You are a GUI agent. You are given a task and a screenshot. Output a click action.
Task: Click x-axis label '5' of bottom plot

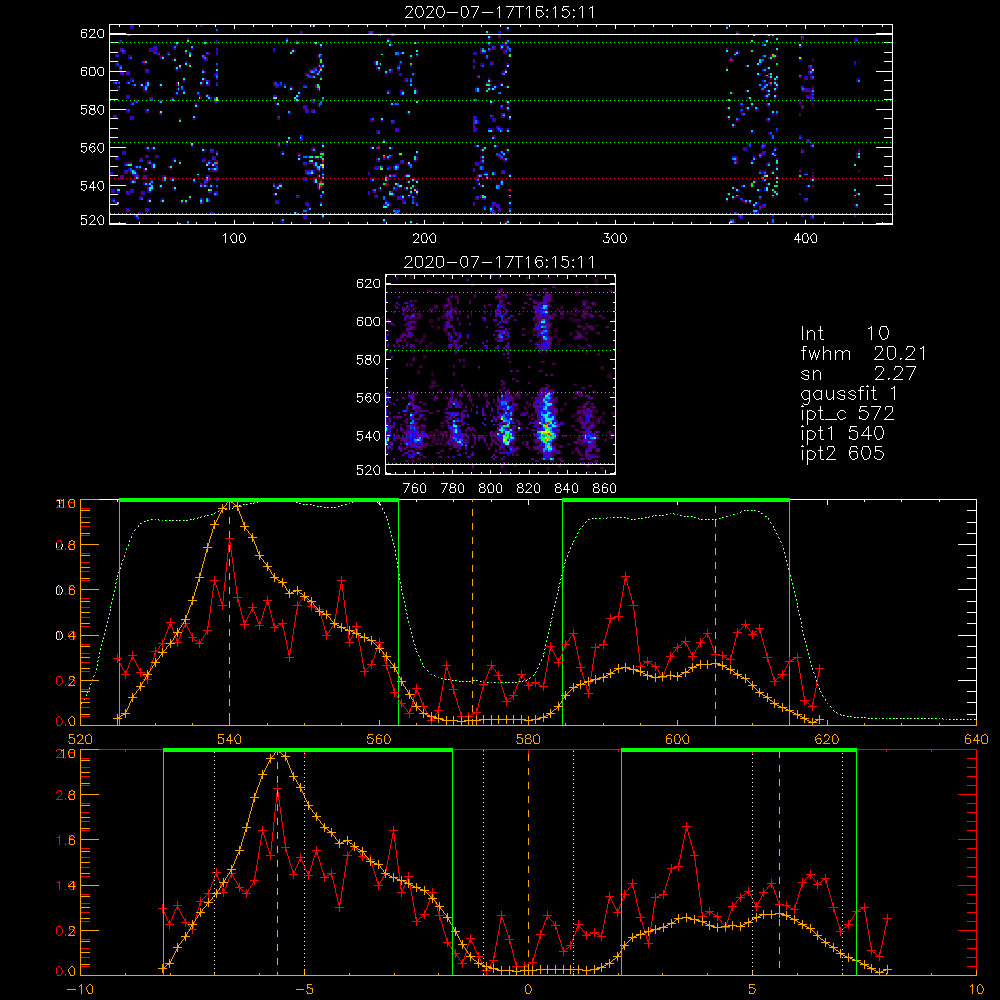(x=753, y=990)
